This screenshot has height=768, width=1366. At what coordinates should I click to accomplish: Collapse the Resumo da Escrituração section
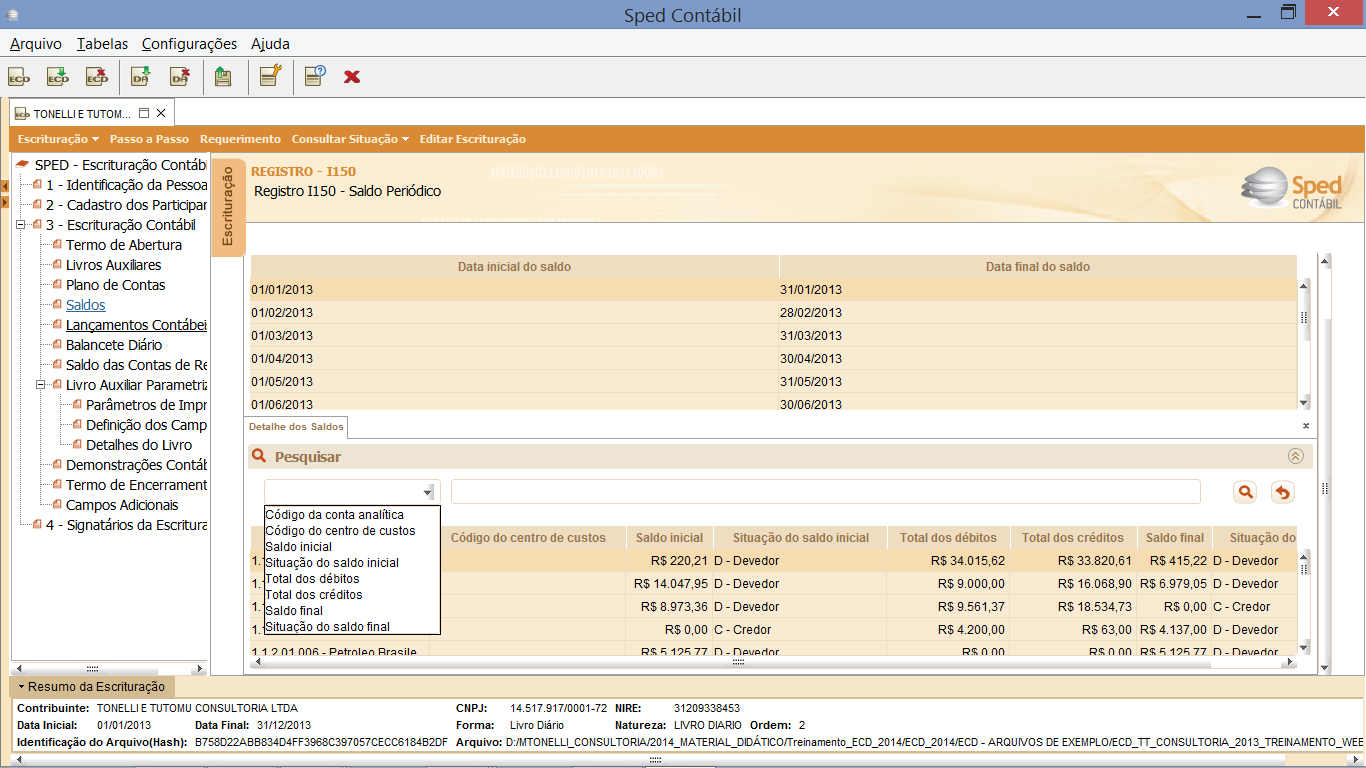point(92,687)
